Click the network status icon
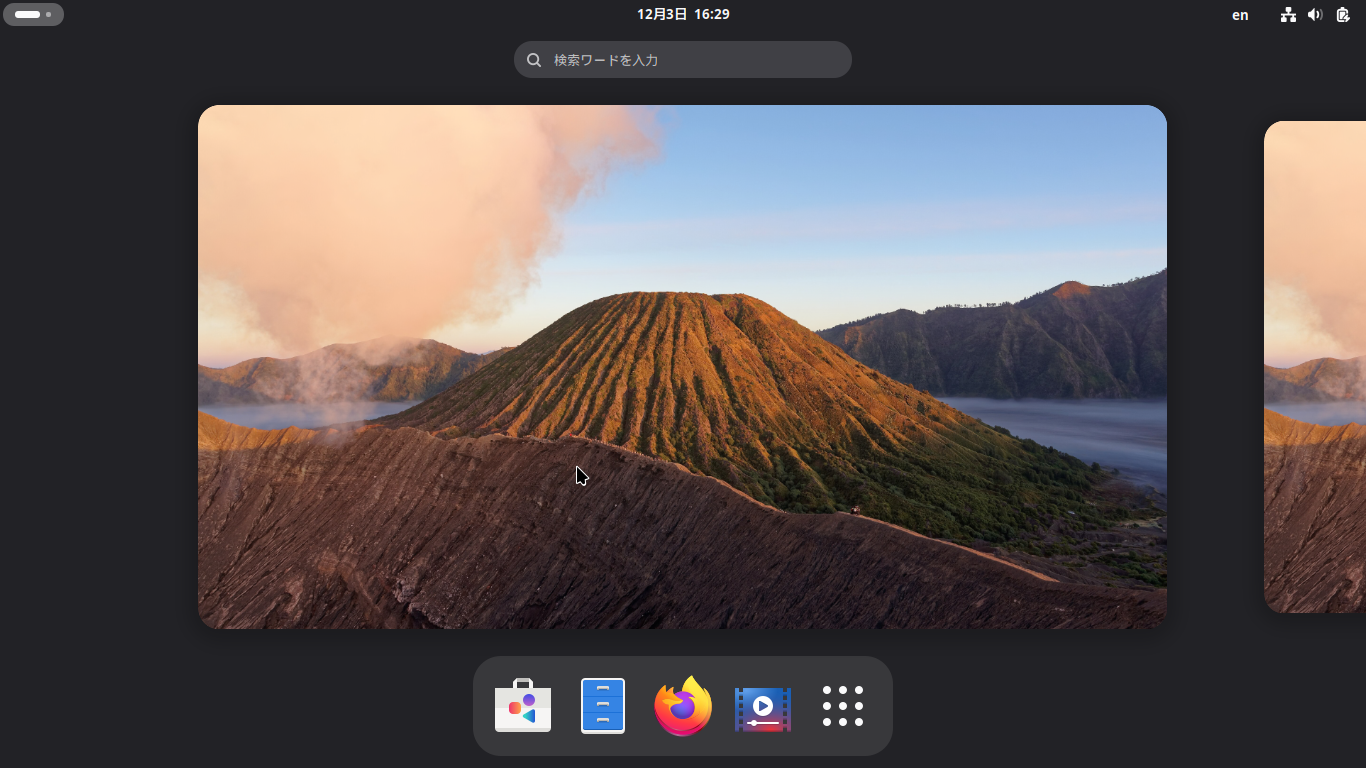This screenshot has height=768, width=1366. pos(1288,15)
